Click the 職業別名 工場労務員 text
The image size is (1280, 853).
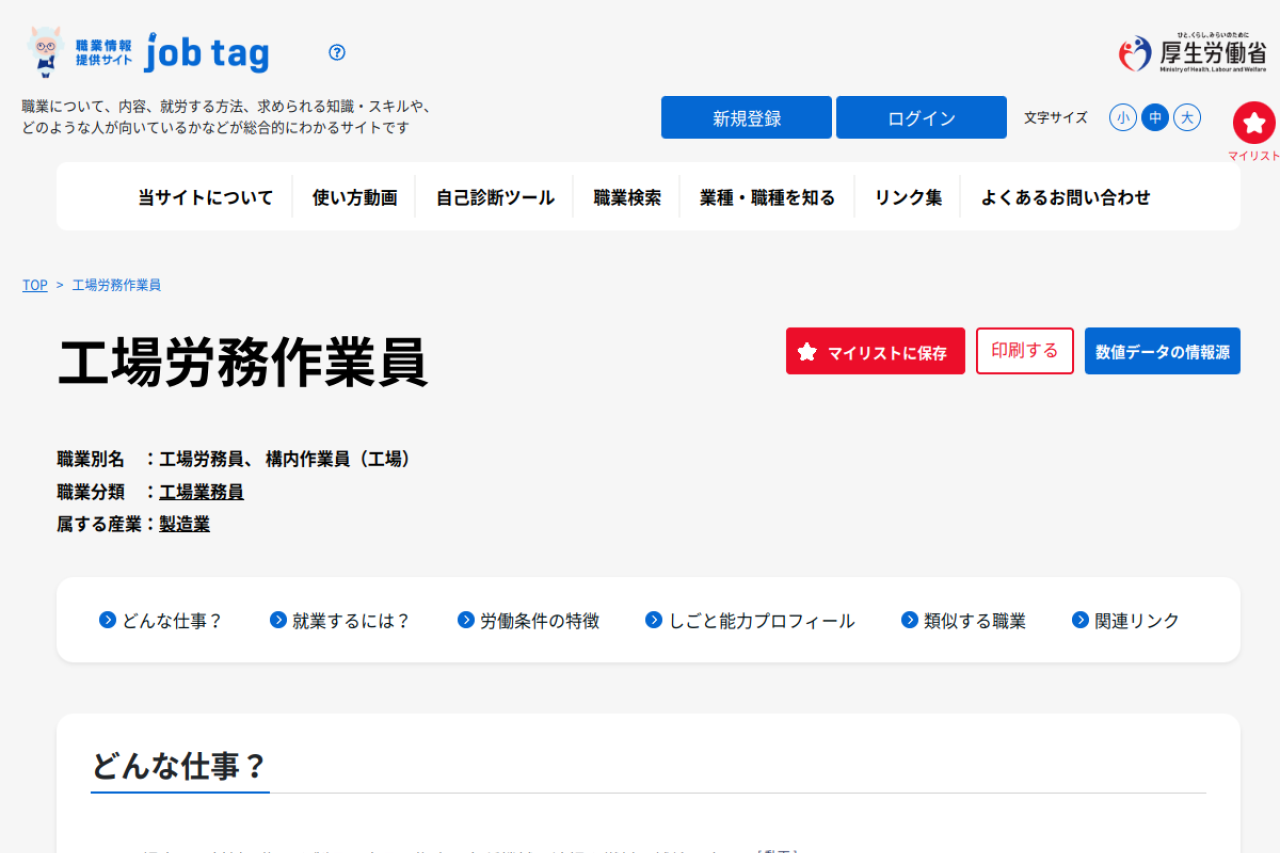236,459
